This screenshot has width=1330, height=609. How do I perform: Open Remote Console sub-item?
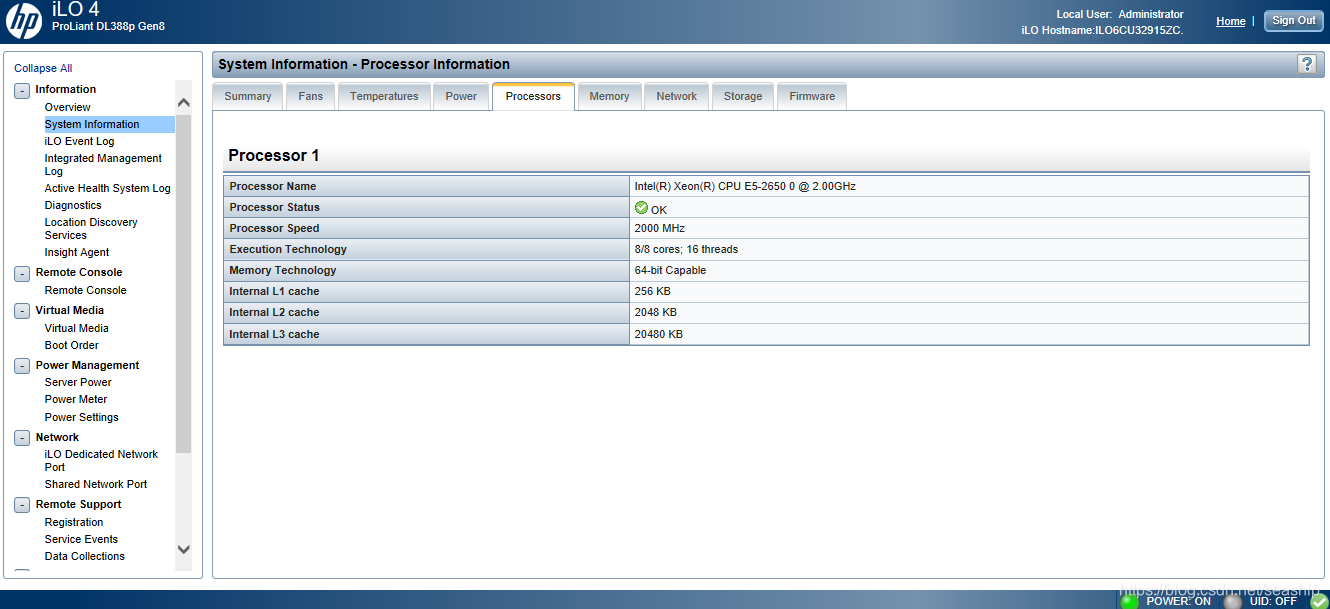point(85,290)
